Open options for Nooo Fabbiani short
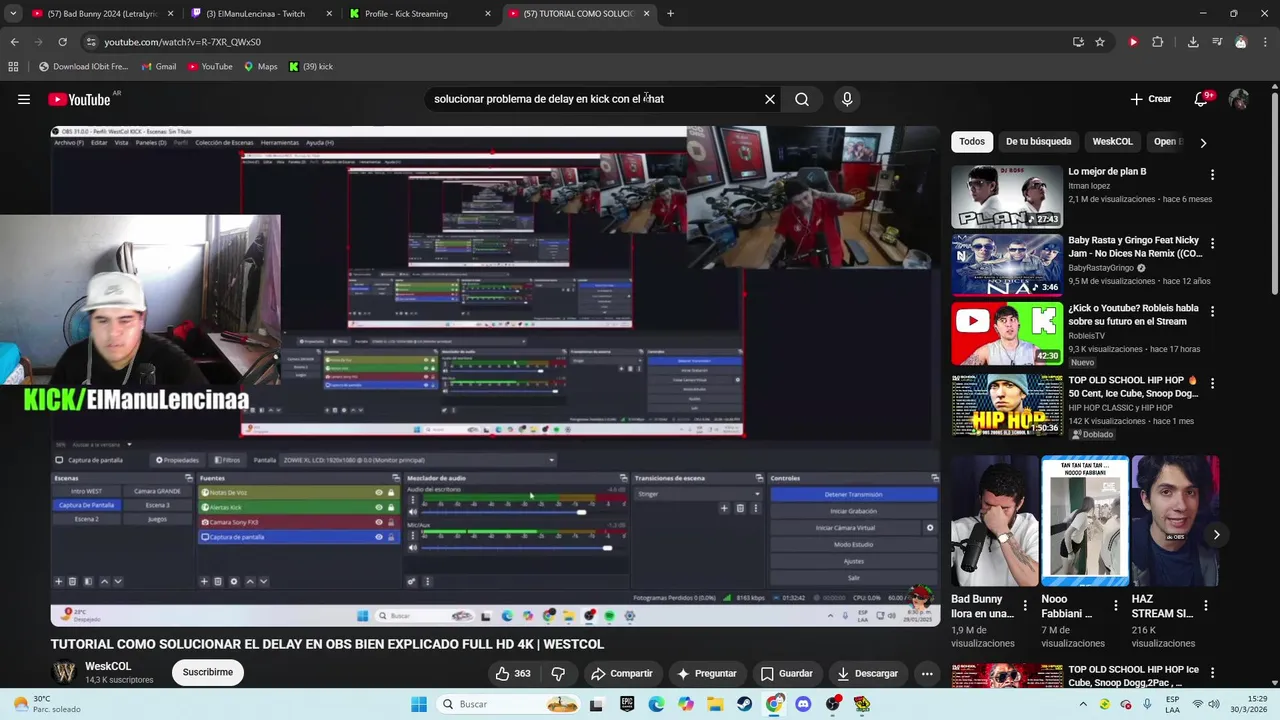 click(1115, 605)
